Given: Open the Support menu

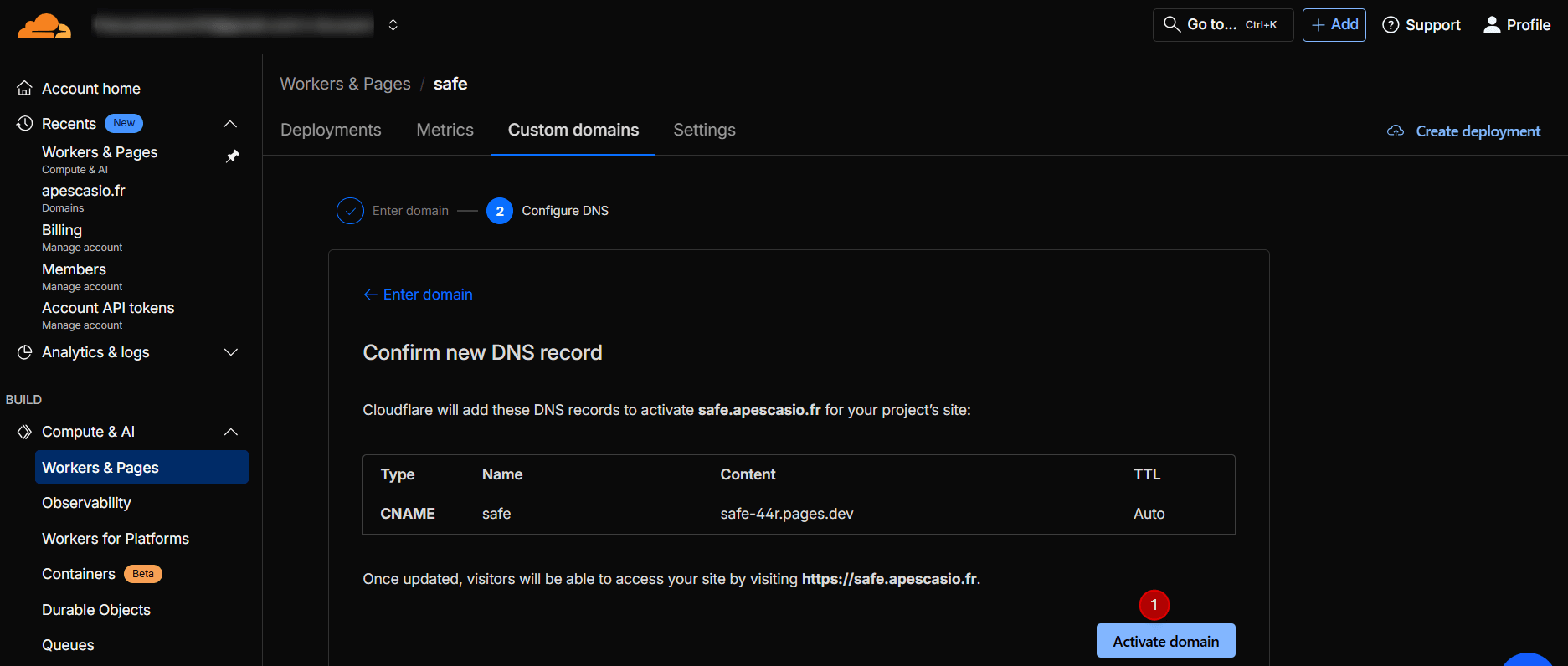Looking at the screenshot, I should pyautogui.click(x=1421, y=25).
